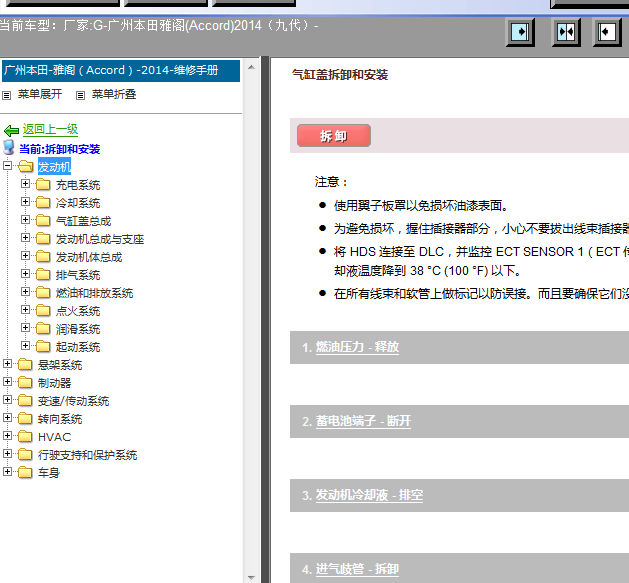Click the 菜单展开 list icon

tap(6, 95)
